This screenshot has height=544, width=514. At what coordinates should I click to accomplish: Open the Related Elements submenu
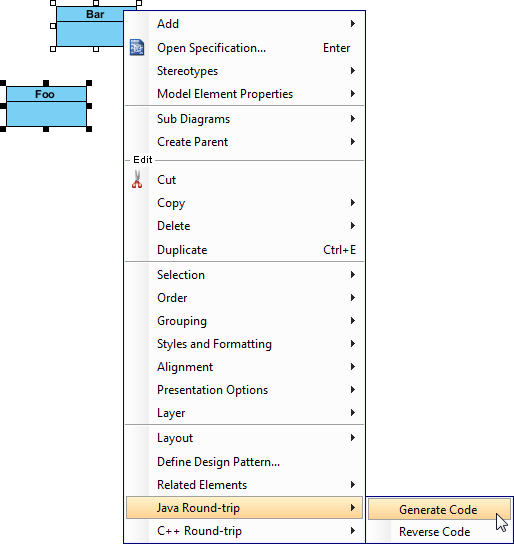(244, 485)
